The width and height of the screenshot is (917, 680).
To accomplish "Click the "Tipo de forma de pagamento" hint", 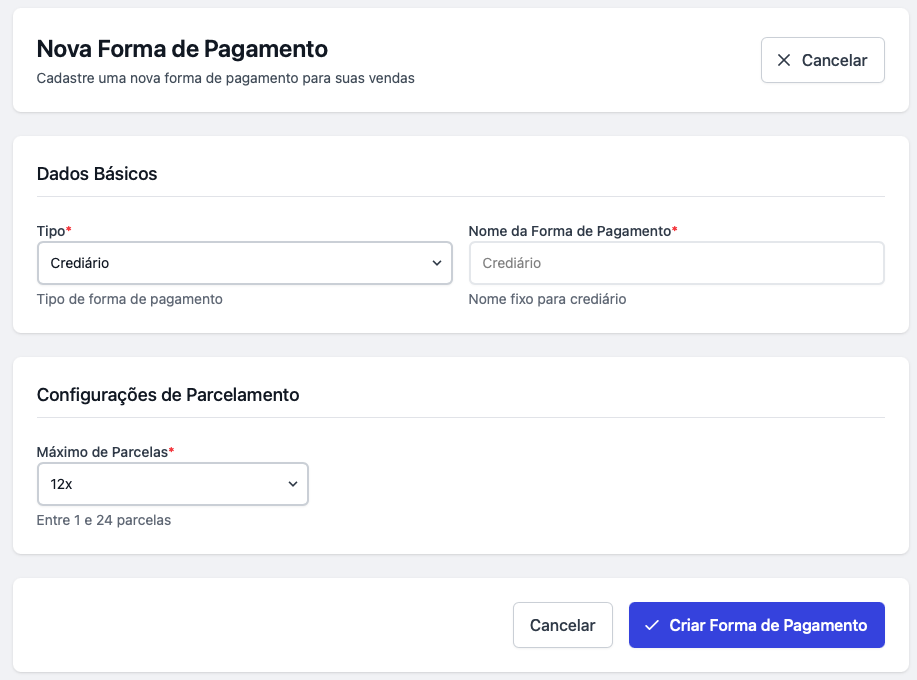I will click(129, 299).
